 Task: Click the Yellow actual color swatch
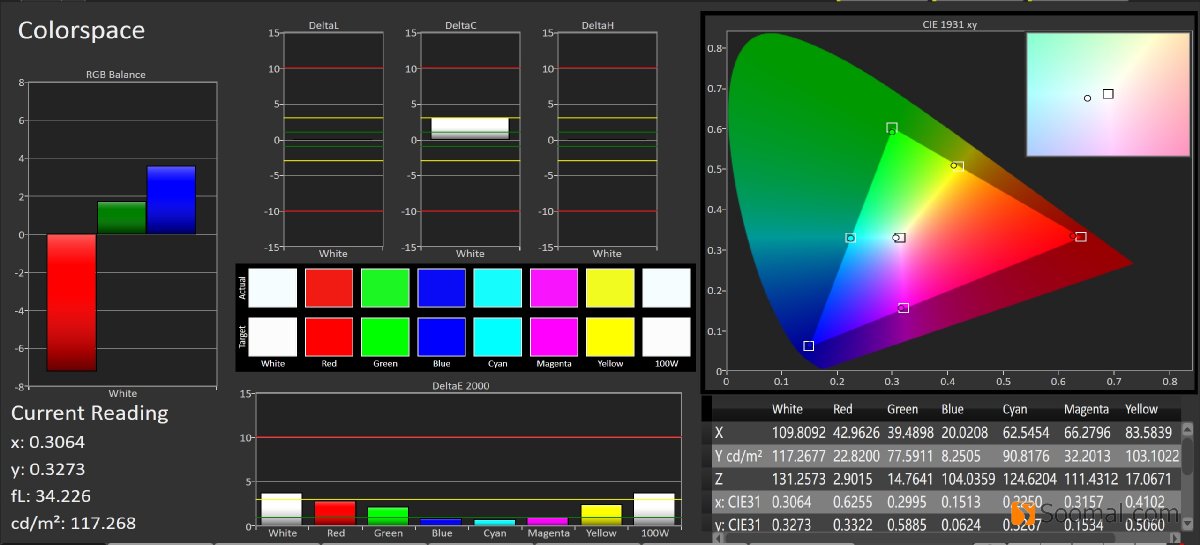tap(610, 287)
